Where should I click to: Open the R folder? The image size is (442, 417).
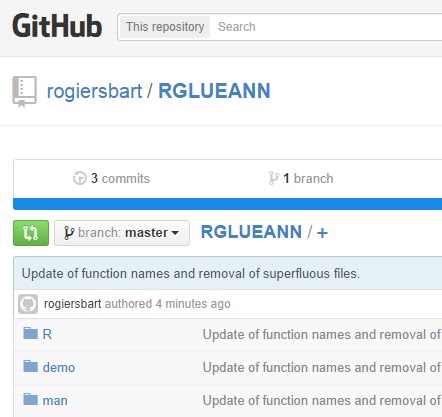coord(47,334)
